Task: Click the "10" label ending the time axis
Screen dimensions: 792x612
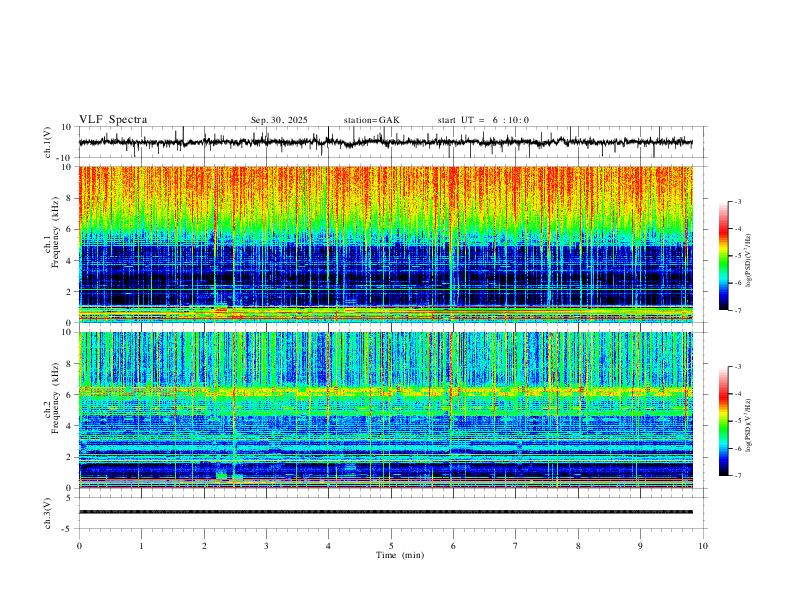Action: coord(703,546)
